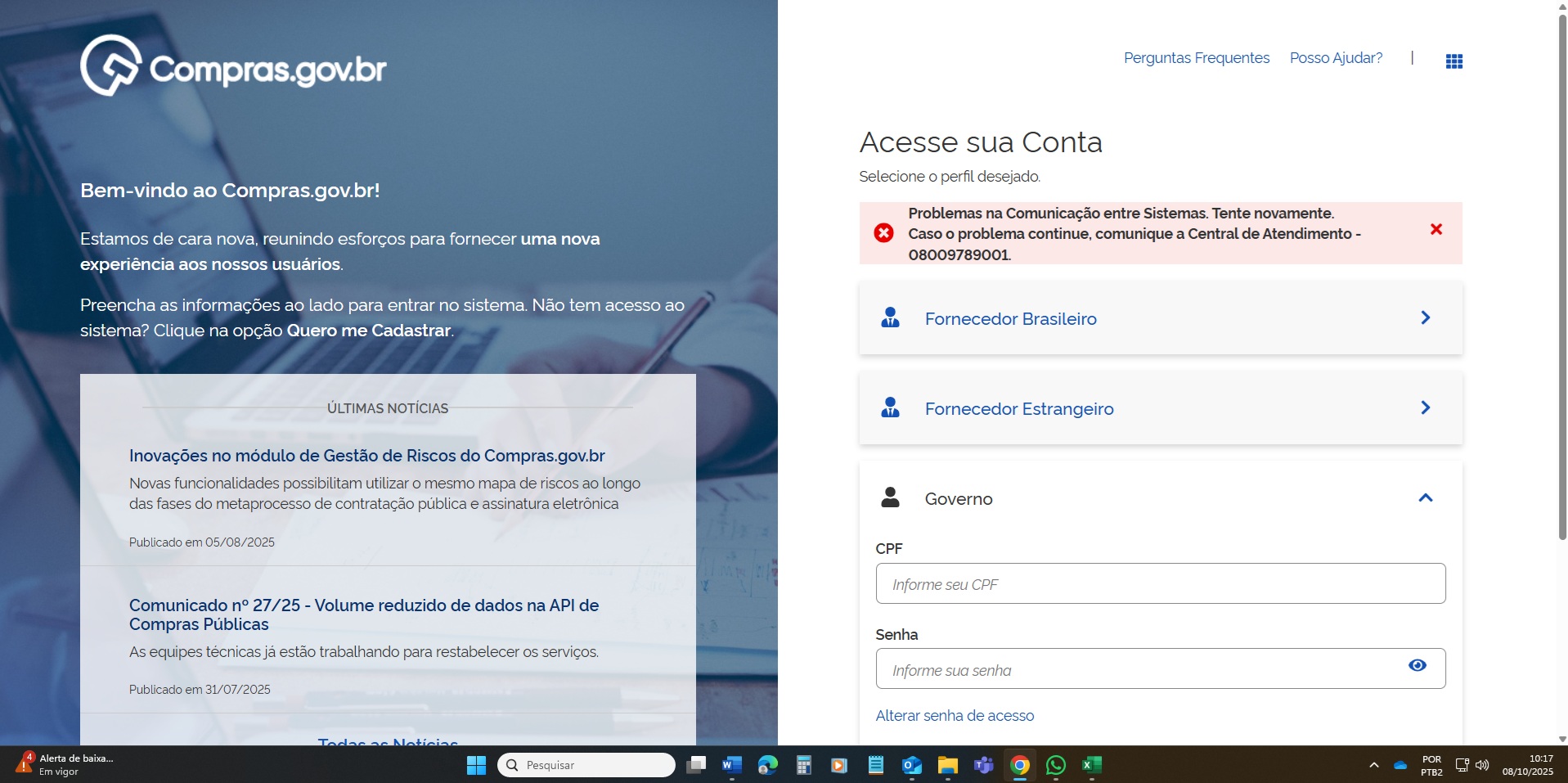1568x783 pixels.
Task: Open Microsoft Word from the taskbar
Action: click(732, 765)
